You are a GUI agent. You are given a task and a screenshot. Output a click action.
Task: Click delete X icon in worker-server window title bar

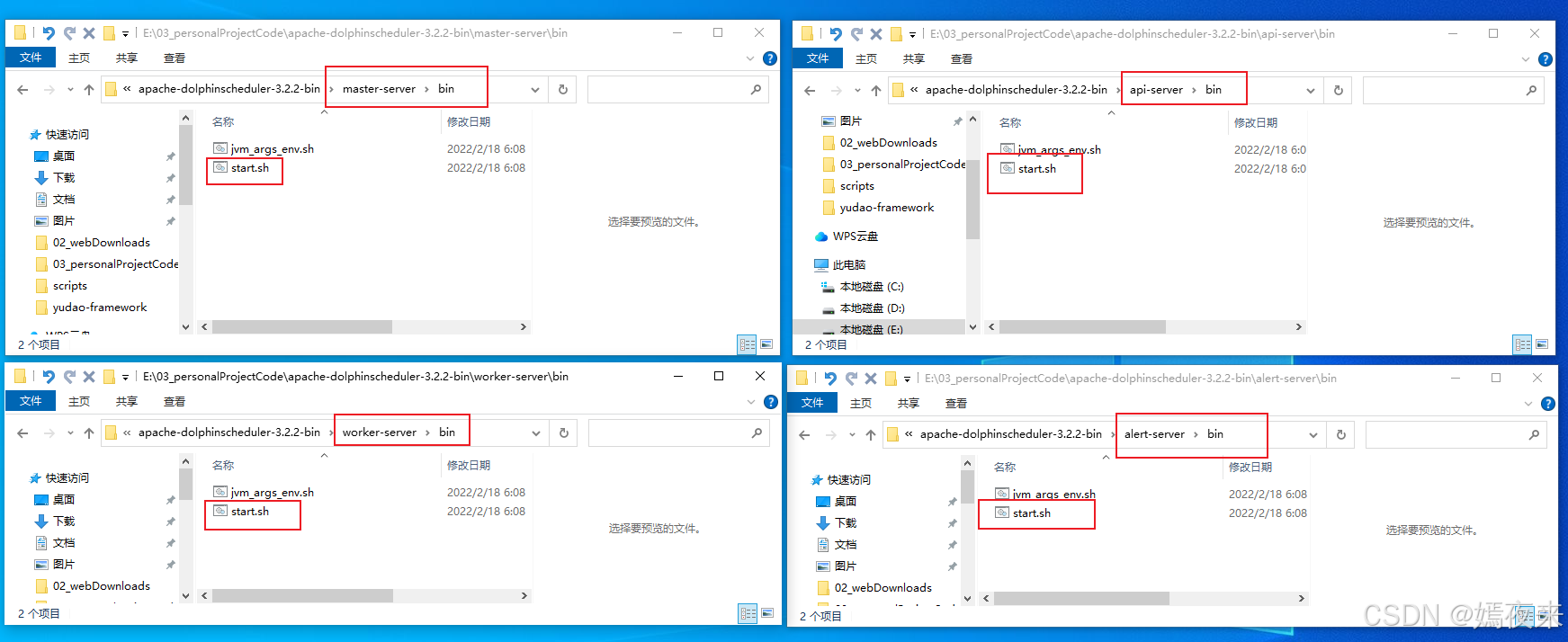(x=89, y=377)
